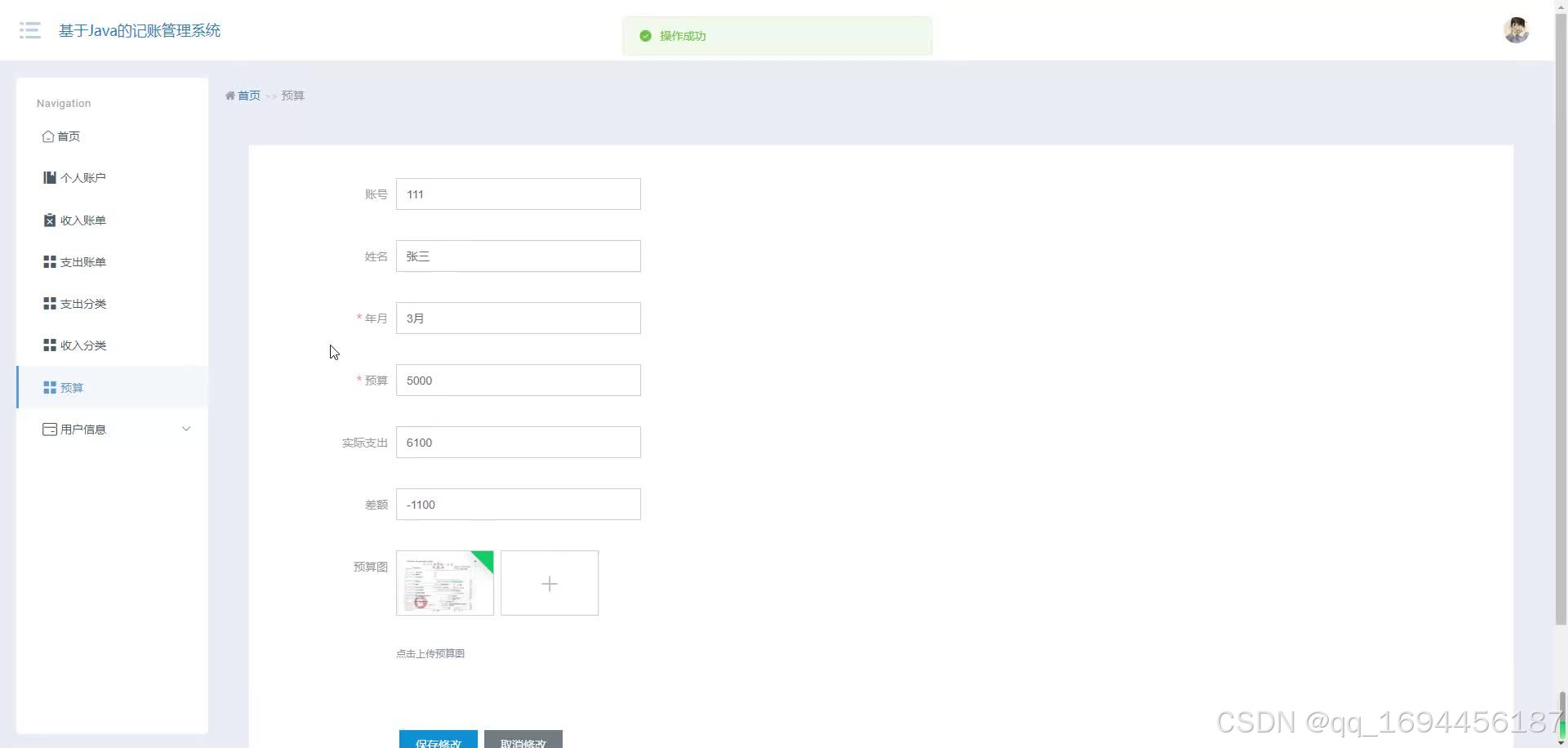Select 支出分类 in the sidebar
This screenshot has height=748, width=1568.
[112, 304]
